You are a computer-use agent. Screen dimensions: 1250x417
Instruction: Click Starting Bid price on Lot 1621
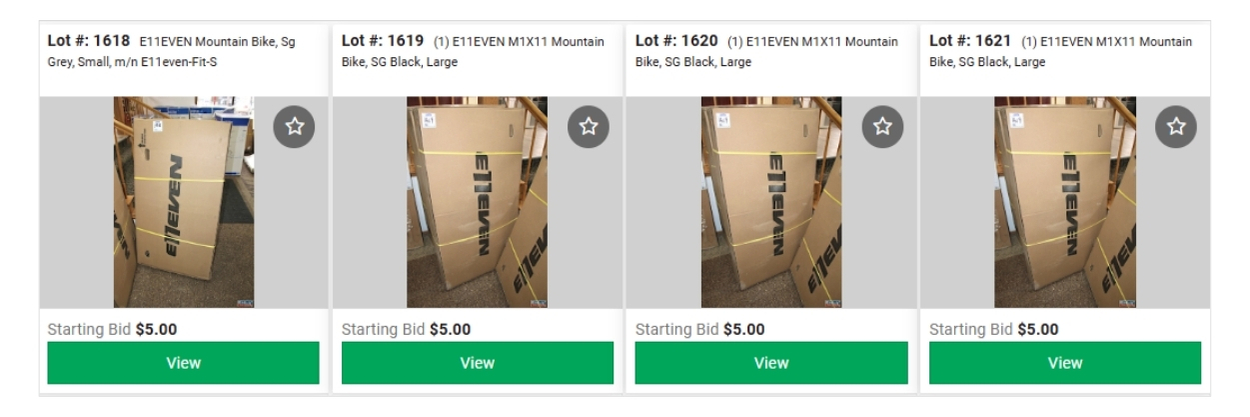point(1038,330)
